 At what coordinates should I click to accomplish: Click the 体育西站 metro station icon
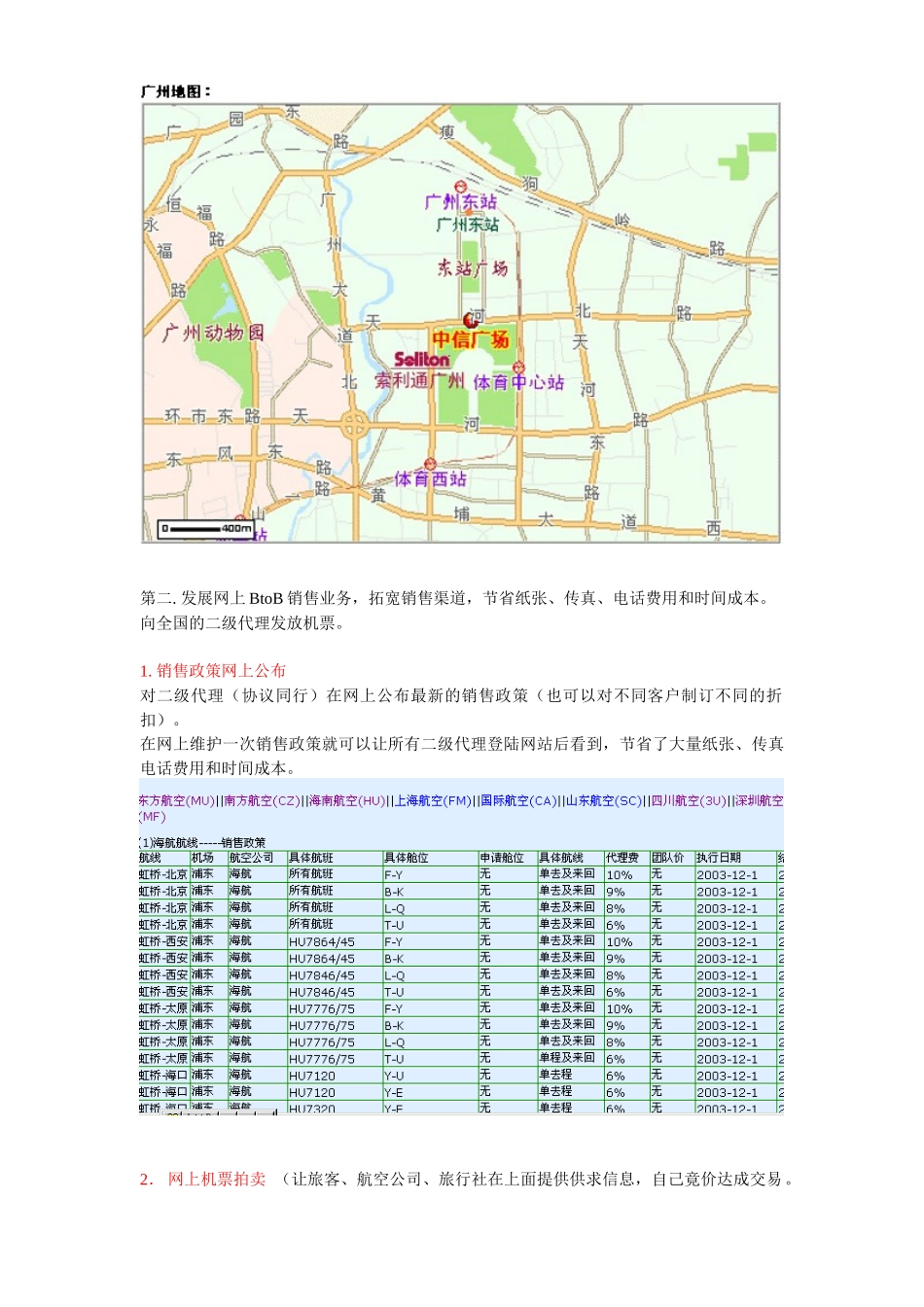(430, 464)
